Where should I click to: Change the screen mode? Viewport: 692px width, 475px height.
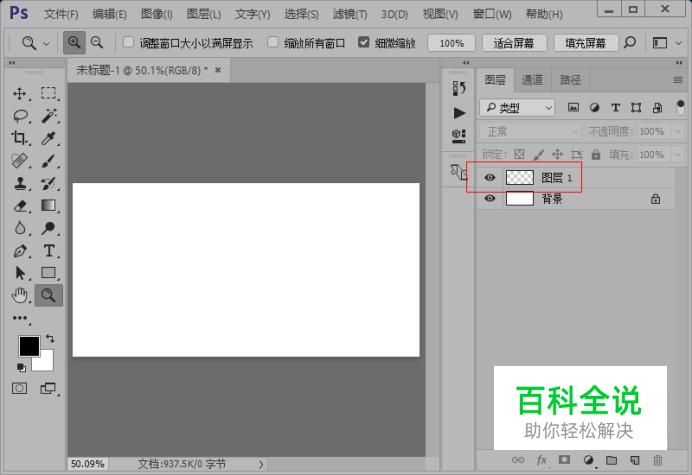tap(48, 388)
